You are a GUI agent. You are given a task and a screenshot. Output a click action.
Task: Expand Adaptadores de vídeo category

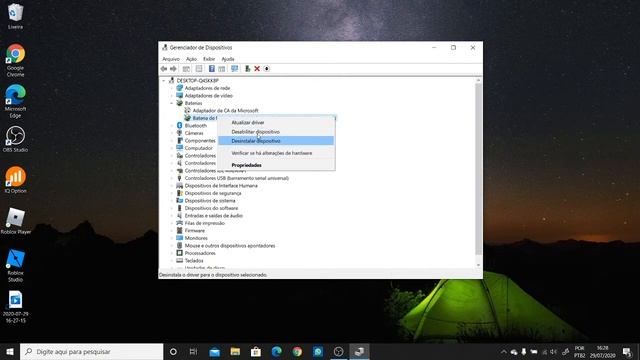[x=171, y=96]
